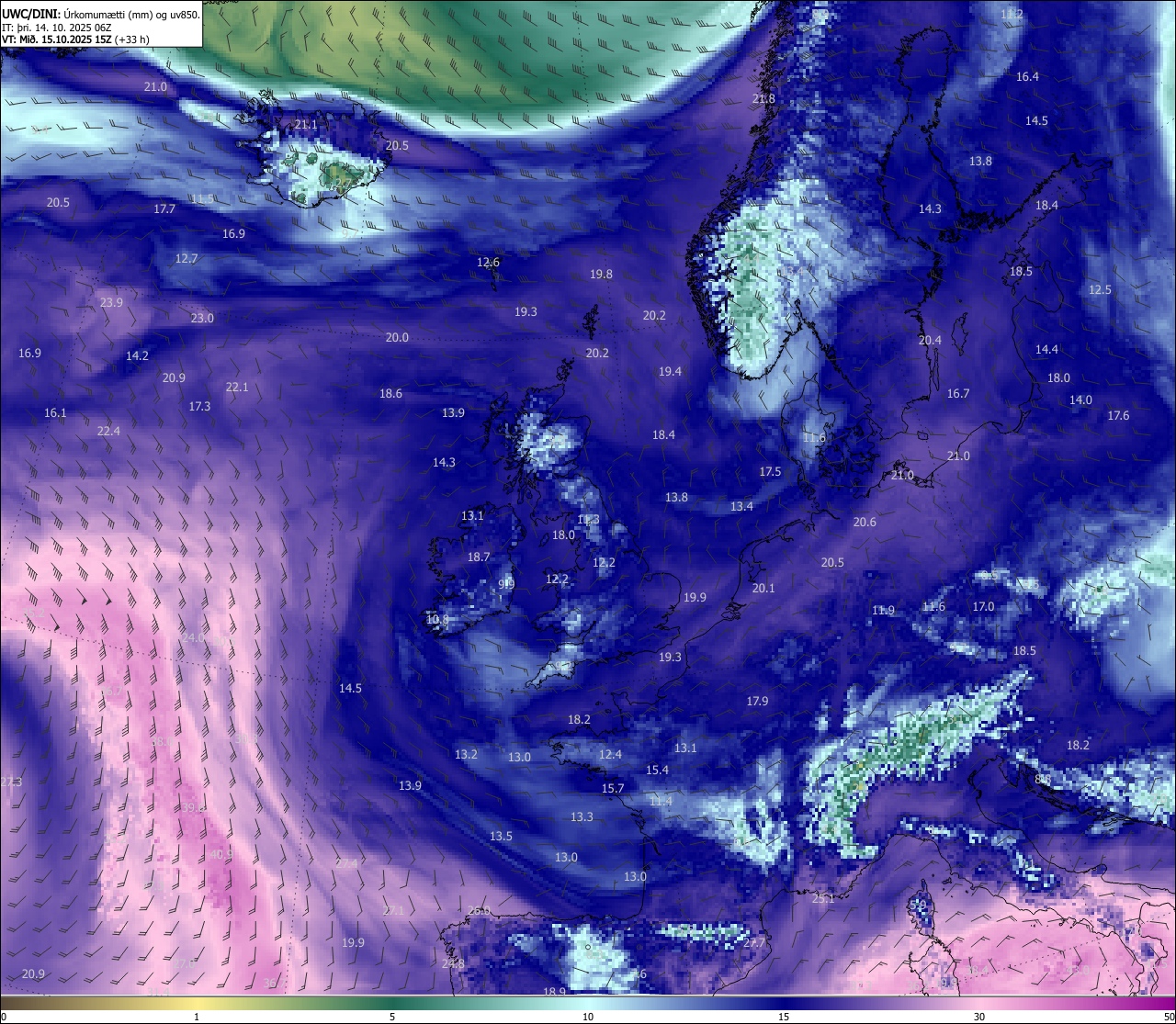Image resolution: width=1176 pixels, height=1024 pixels.
Task: Click the map value '15.7'
Action: tap(613, 789)
